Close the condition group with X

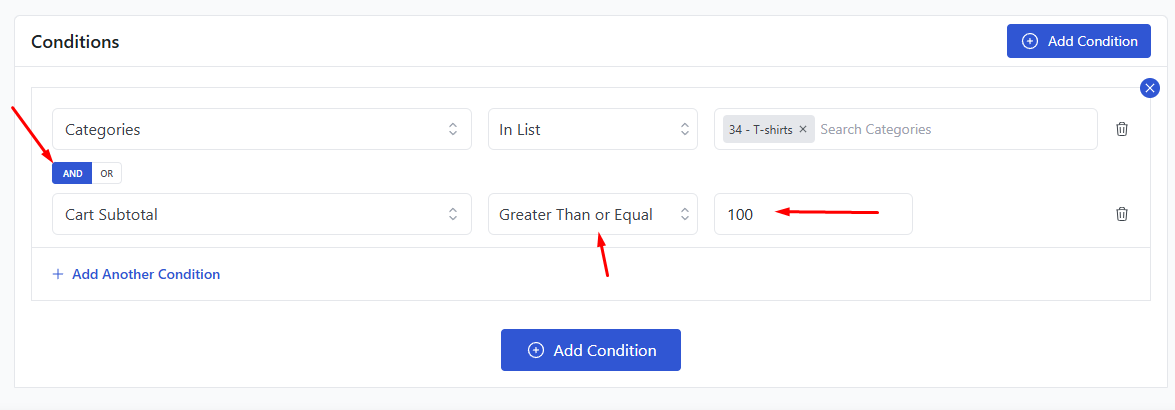[1150, 88]
